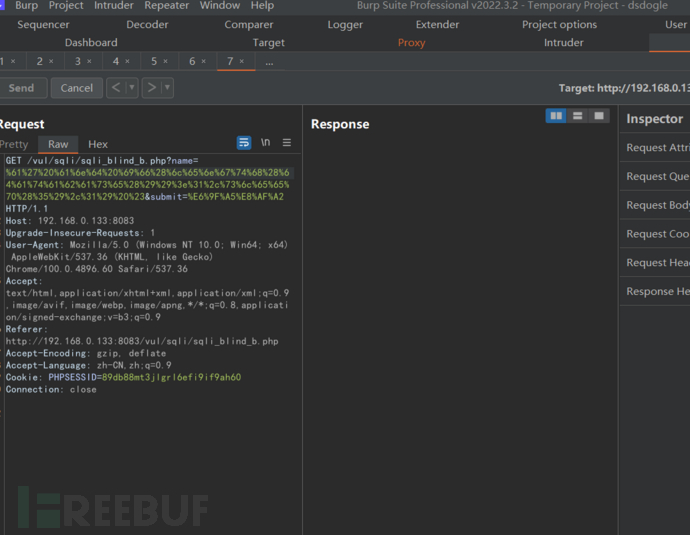This screenshot has width=690, height=535.
Task: Switch to Decoder tool tab
Action: 147,25
